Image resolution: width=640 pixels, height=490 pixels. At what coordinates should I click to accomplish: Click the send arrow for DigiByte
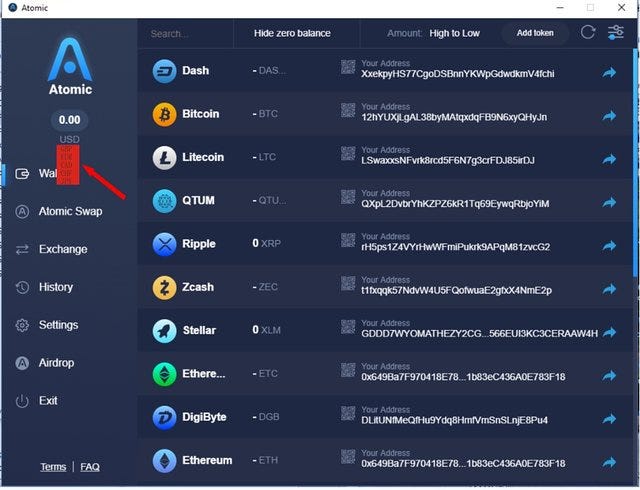(609, 419)
